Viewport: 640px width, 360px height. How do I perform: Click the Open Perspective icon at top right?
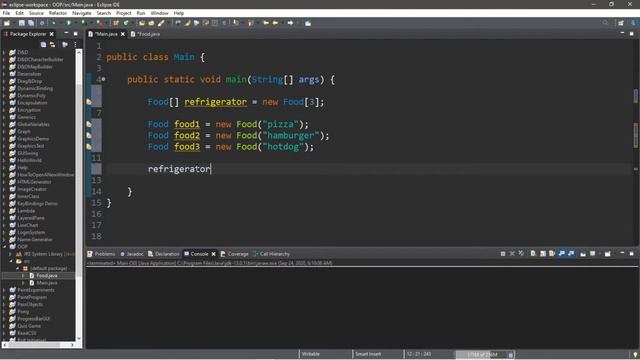click(621, 23)
